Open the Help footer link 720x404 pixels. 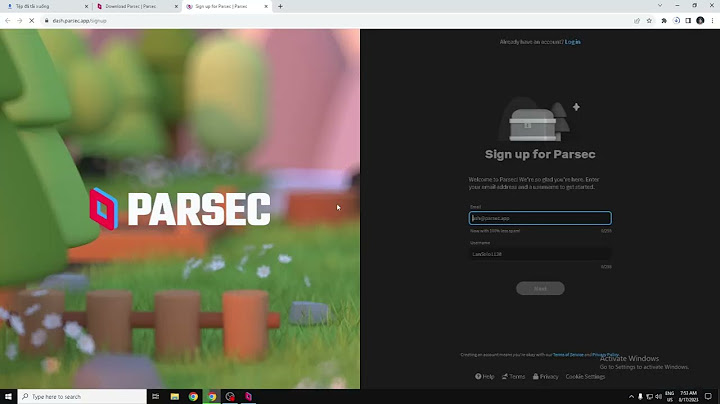484,376
